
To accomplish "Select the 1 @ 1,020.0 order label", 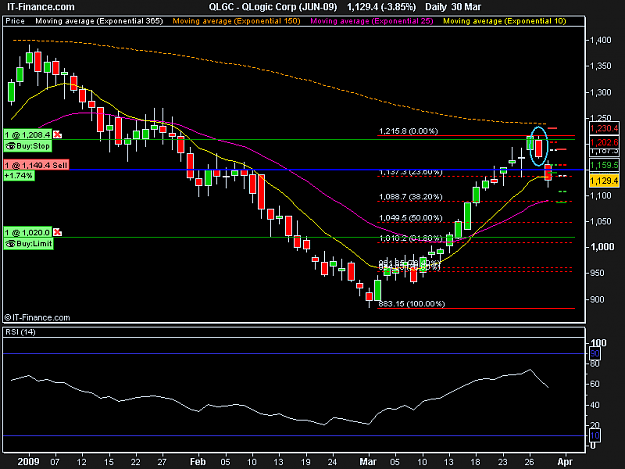I will (28, 232).
